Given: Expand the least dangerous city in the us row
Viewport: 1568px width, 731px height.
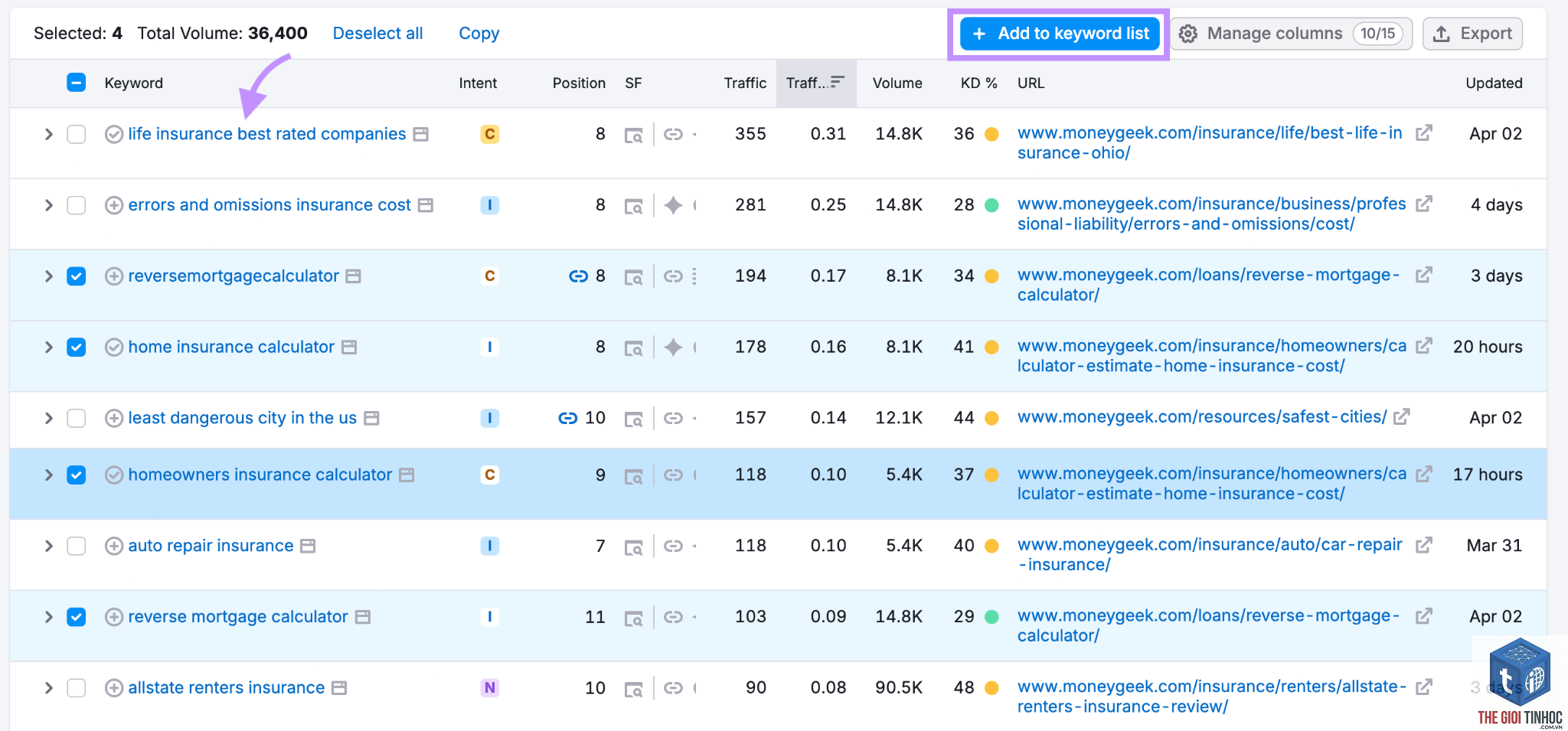Looking at the screenshot, I should (x=48, y=418).
